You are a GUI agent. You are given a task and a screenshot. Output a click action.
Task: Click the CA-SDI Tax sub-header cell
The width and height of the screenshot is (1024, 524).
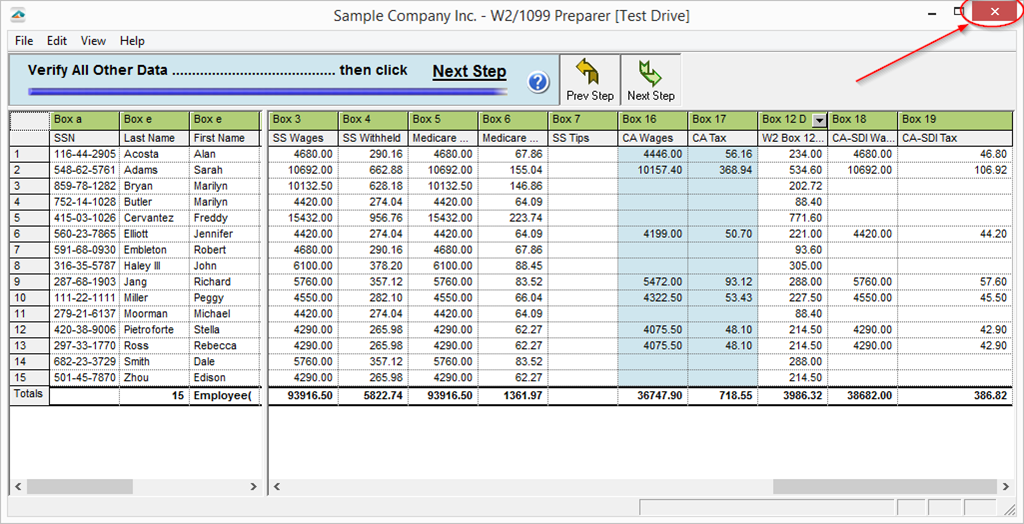(955, 138)
